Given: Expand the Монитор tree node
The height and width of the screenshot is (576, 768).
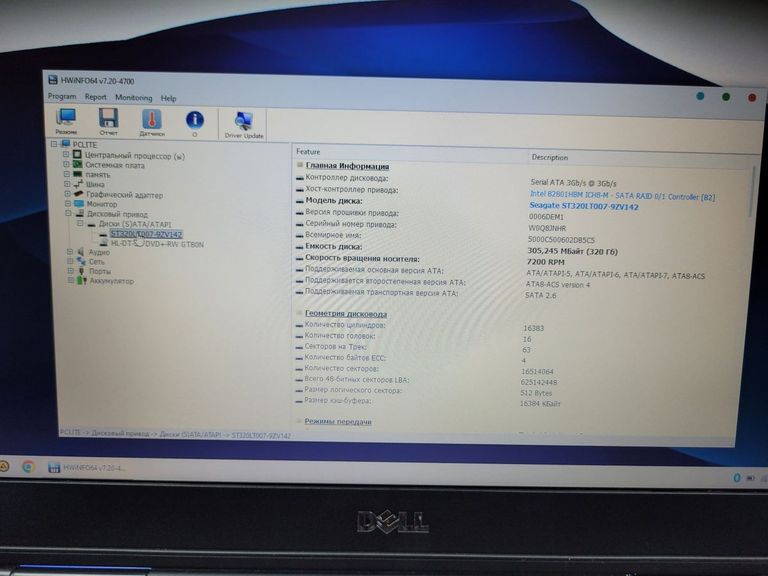Looking at the screenshot, I should pos(68,203).
